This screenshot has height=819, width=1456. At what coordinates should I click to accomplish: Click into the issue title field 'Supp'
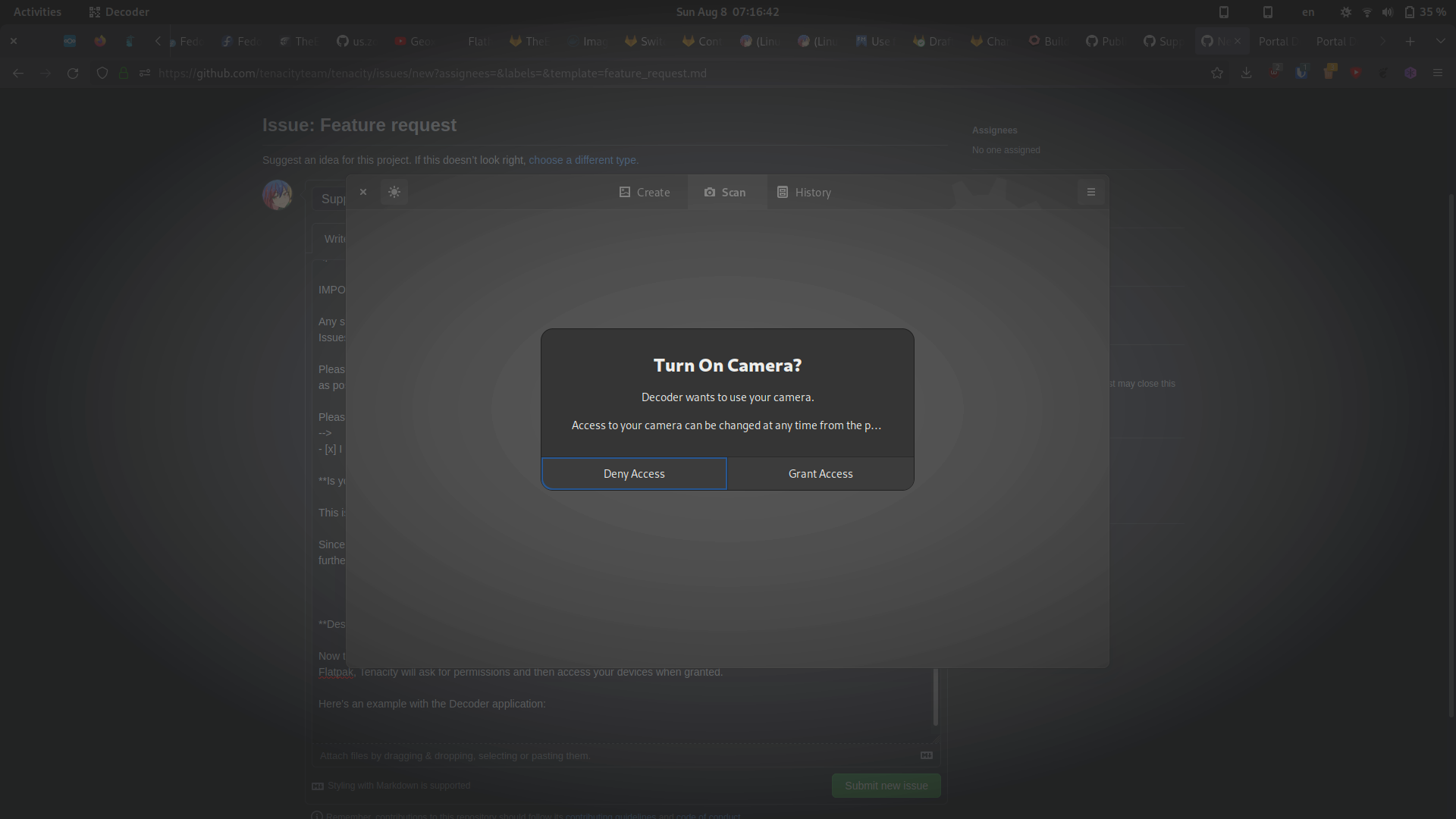pyautogui.click(x=330, y=199)
